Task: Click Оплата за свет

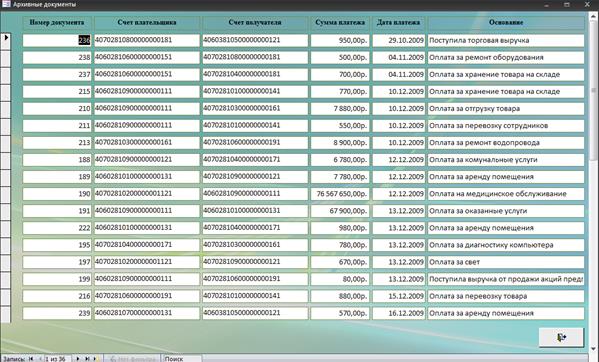Action: (x=506, y=262)
